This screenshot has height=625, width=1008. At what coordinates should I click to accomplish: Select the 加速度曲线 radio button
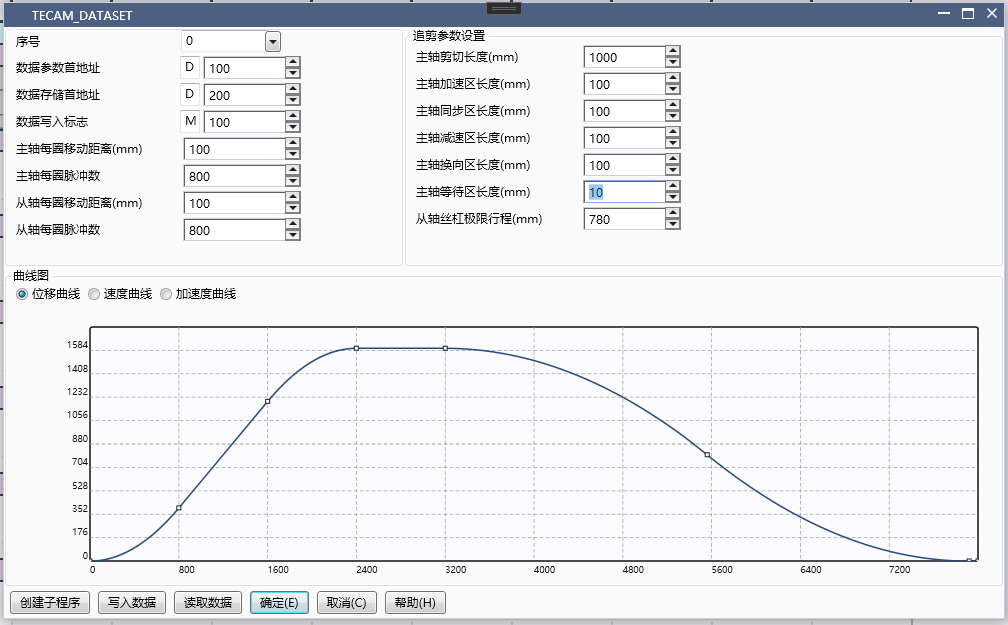click(x=165, y=294)
